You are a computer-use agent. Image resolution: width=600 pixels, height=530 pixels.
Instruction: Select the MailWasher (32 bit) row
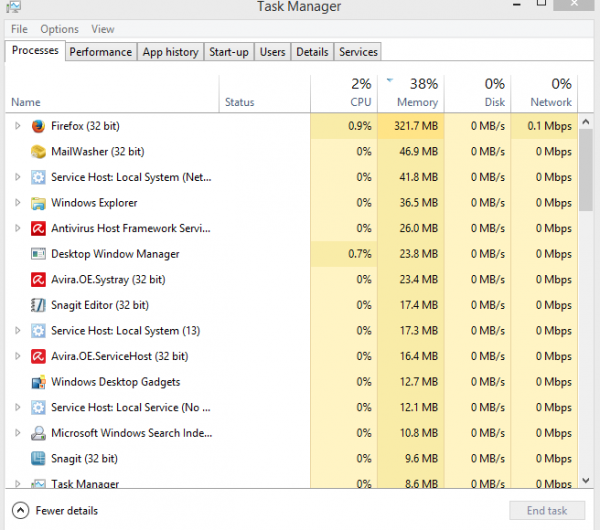[291, 152]
